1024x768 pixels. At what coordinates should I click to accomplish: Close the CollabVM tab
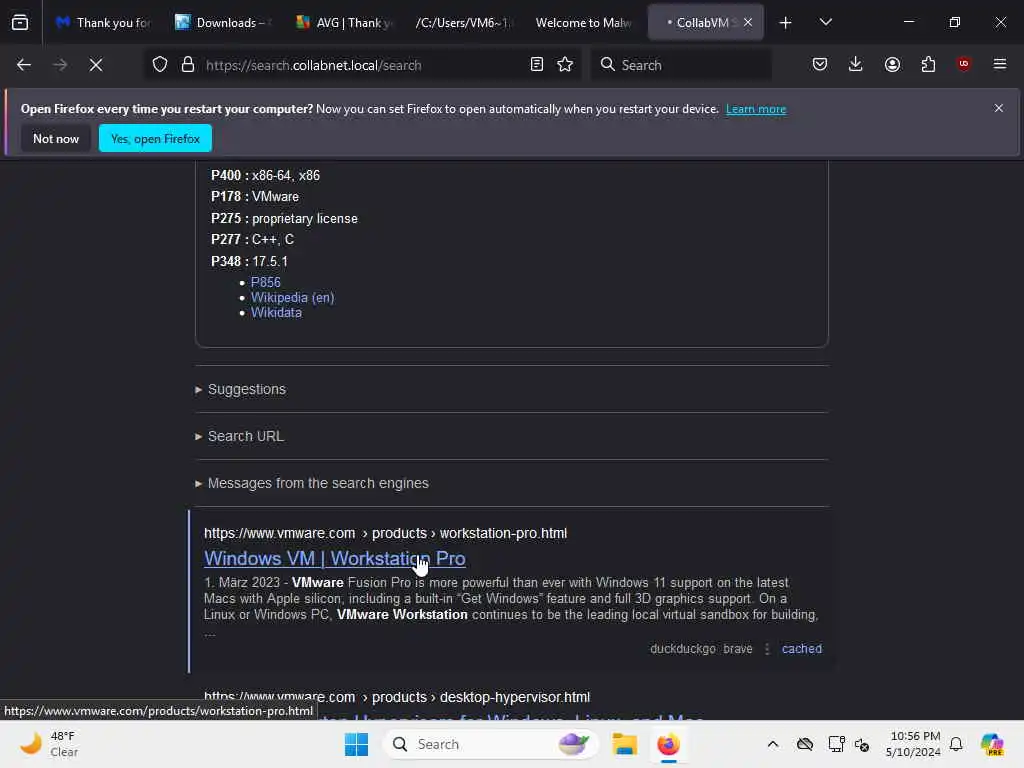tap(748, 22)
